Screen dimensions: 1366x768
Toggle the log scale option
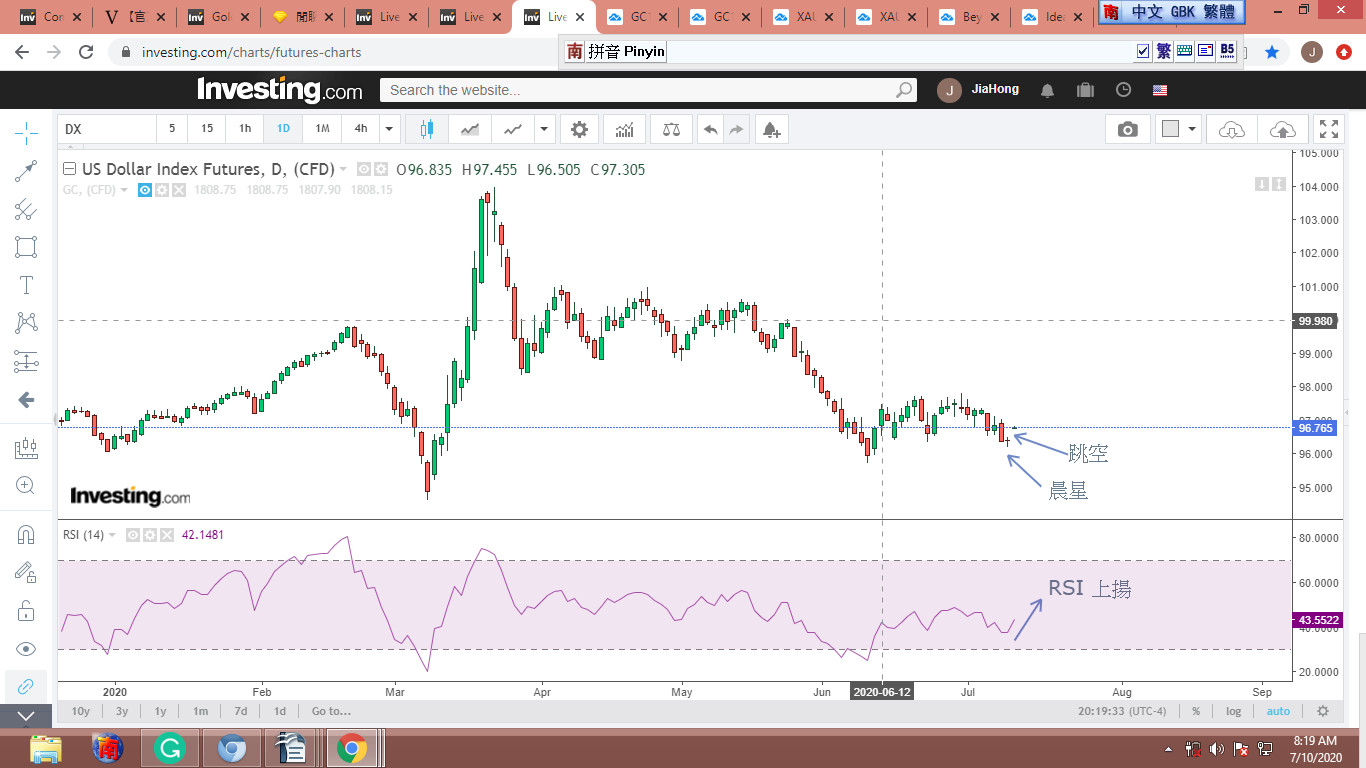(x=1234, y=711)
